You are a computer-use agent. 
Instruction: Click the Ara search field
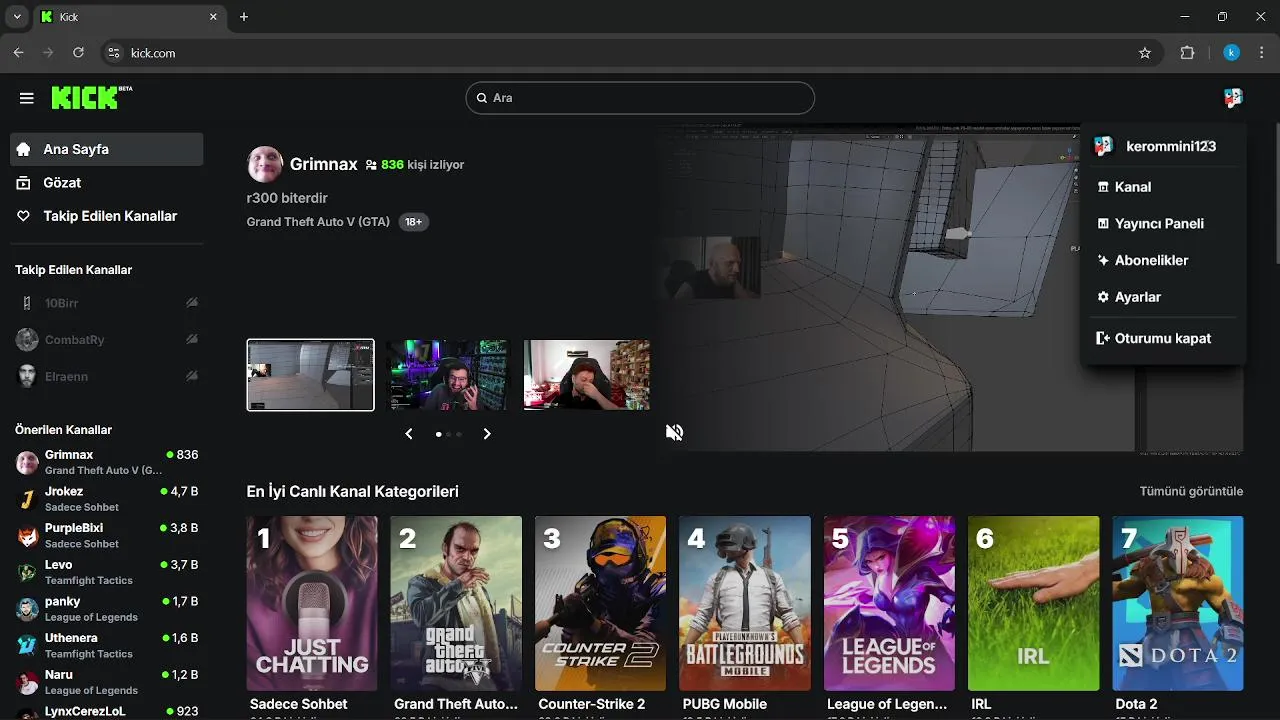point(640,98)
